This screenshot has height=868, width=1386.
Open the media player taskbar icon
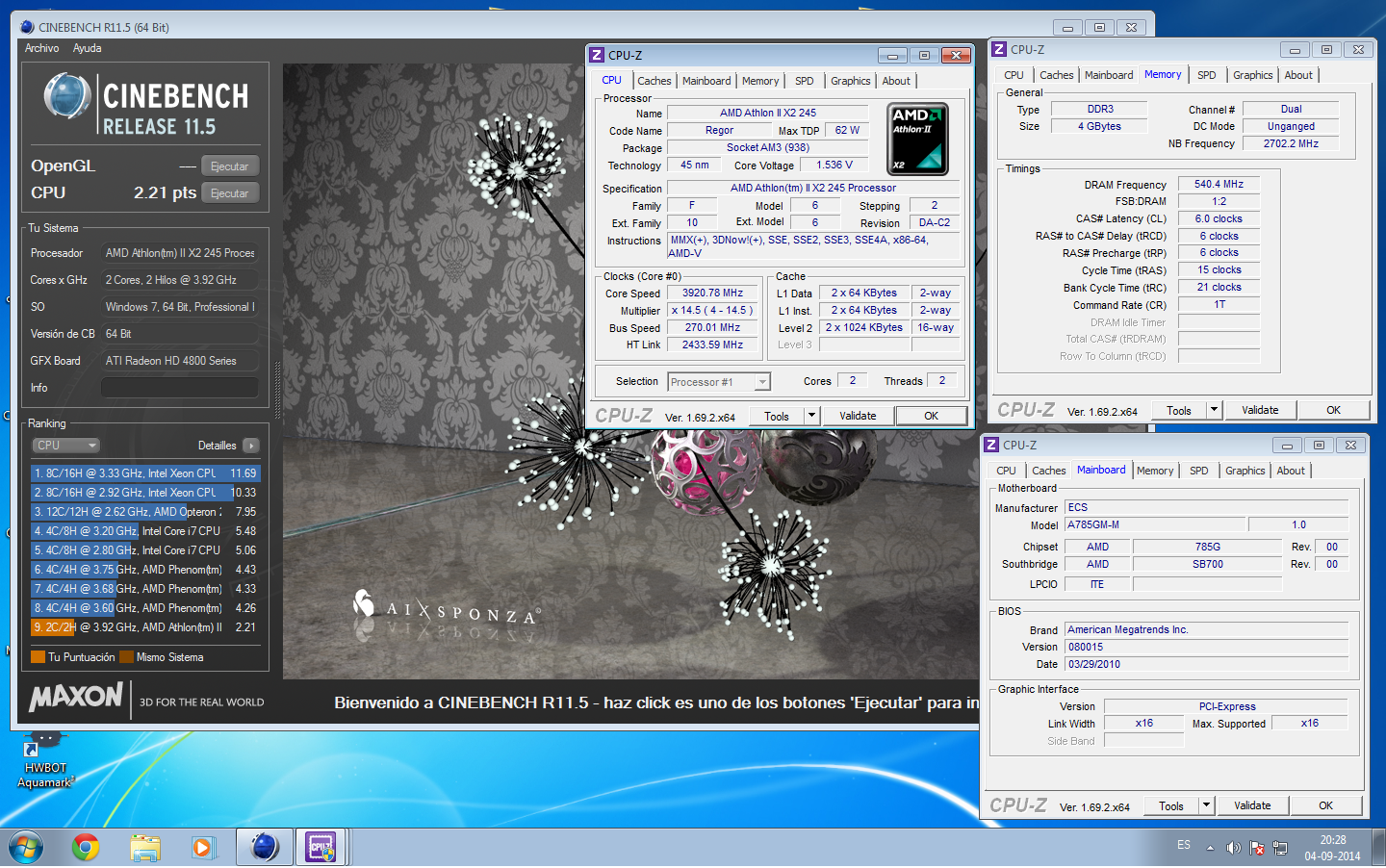click(x=202, y=848)
